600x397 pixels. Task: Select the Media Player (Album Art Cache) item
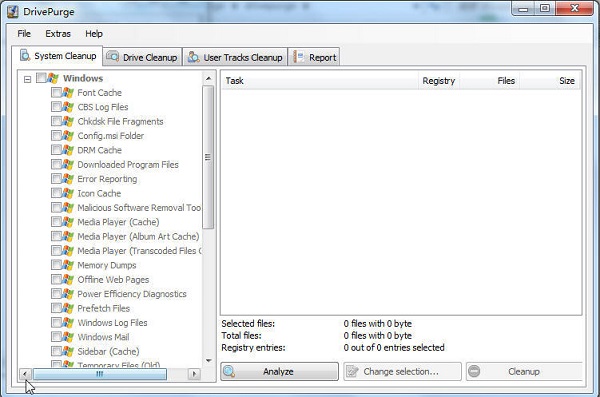click(x=138, y=236)
